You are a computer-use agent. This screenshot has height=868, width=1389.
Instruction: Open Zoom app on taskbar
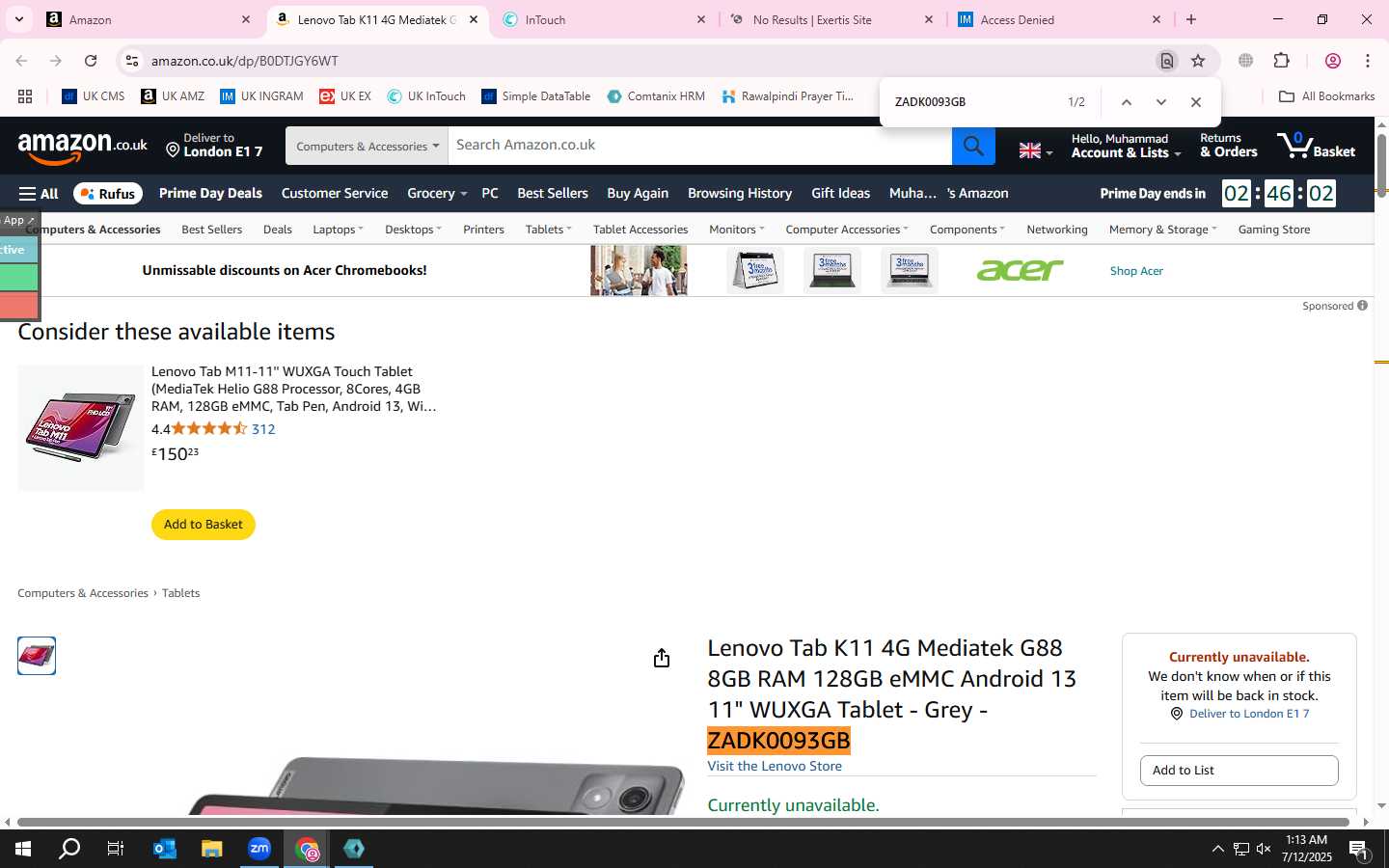click(x=259, y=849)
